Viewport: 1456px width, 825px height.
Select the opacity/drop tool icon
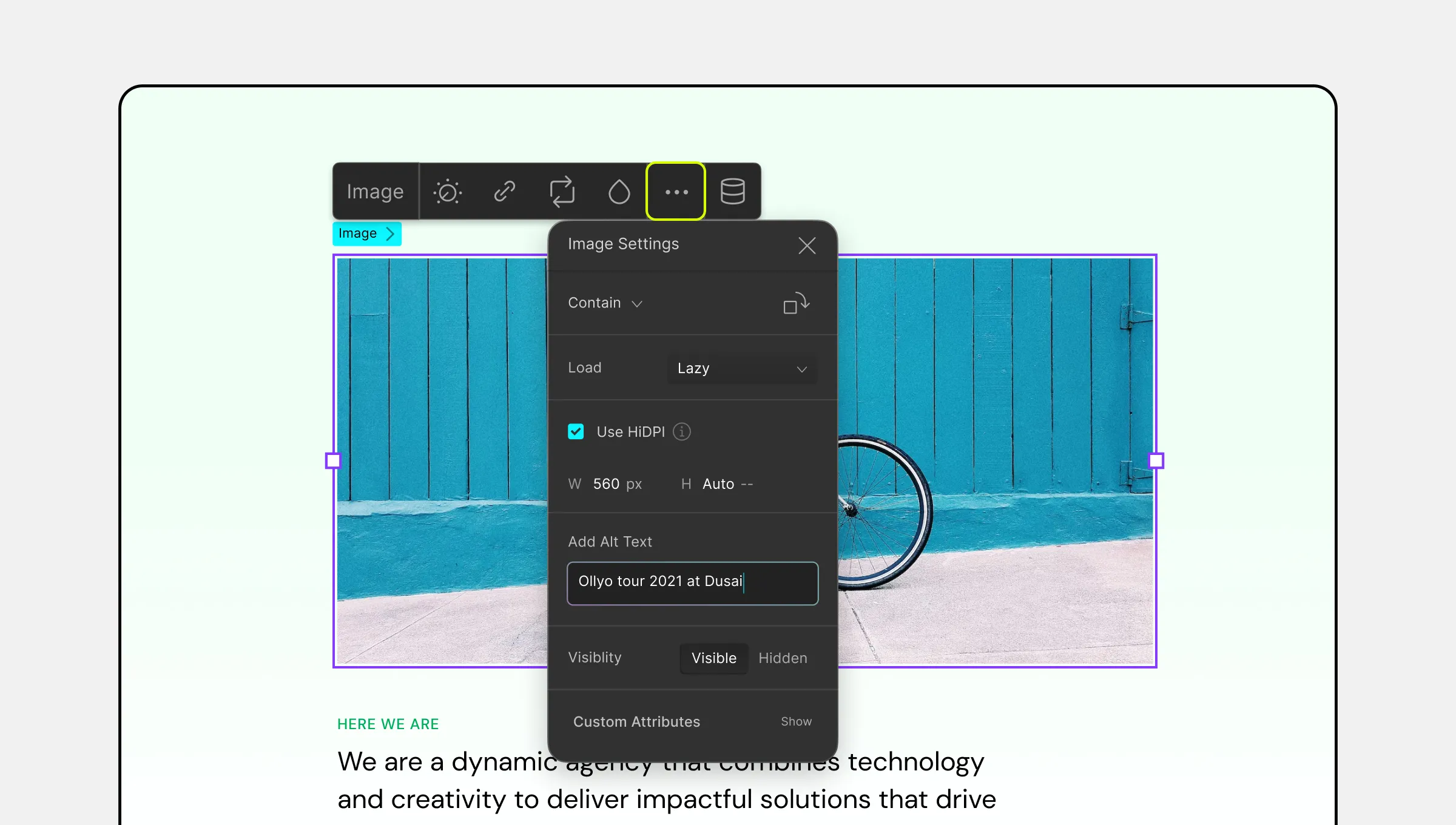point(619,192)
